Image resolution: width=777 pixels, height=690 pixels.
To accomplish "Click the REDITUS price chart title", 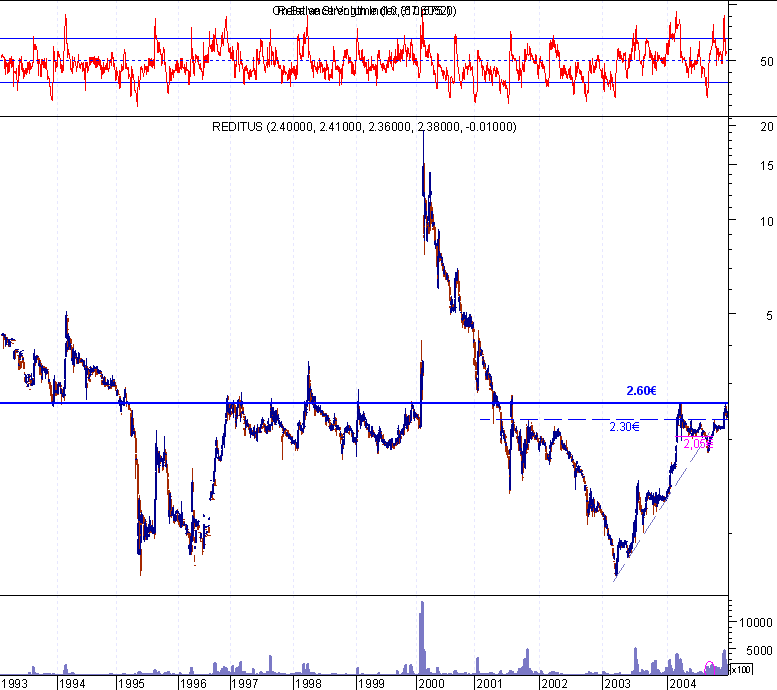I will [x=364, y=127].
